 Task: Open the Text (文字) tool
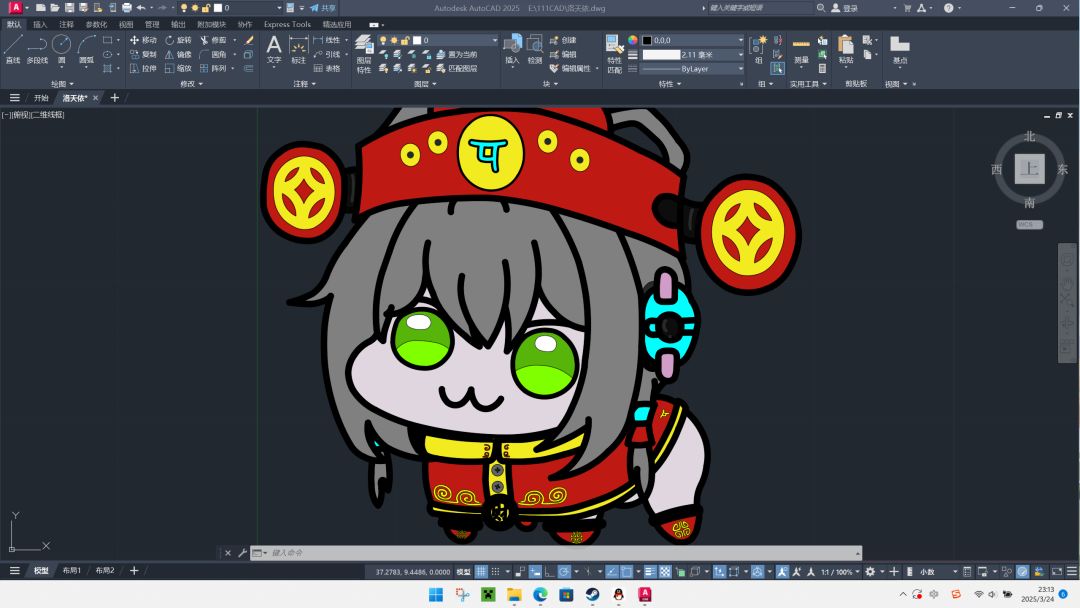tap(274, 49)
